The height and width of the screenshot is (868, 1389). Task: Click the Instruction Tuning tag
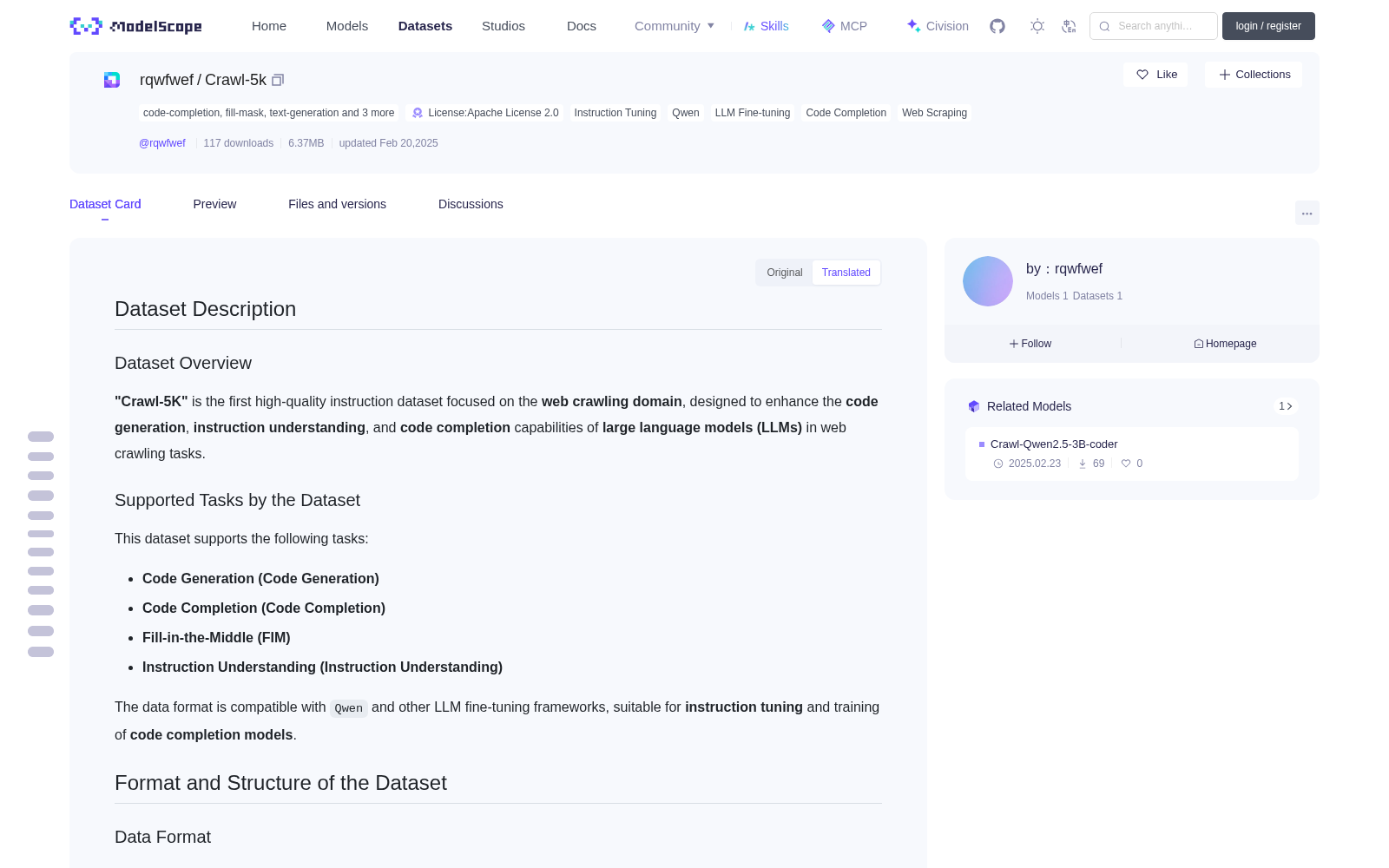[x=616, y=113]
